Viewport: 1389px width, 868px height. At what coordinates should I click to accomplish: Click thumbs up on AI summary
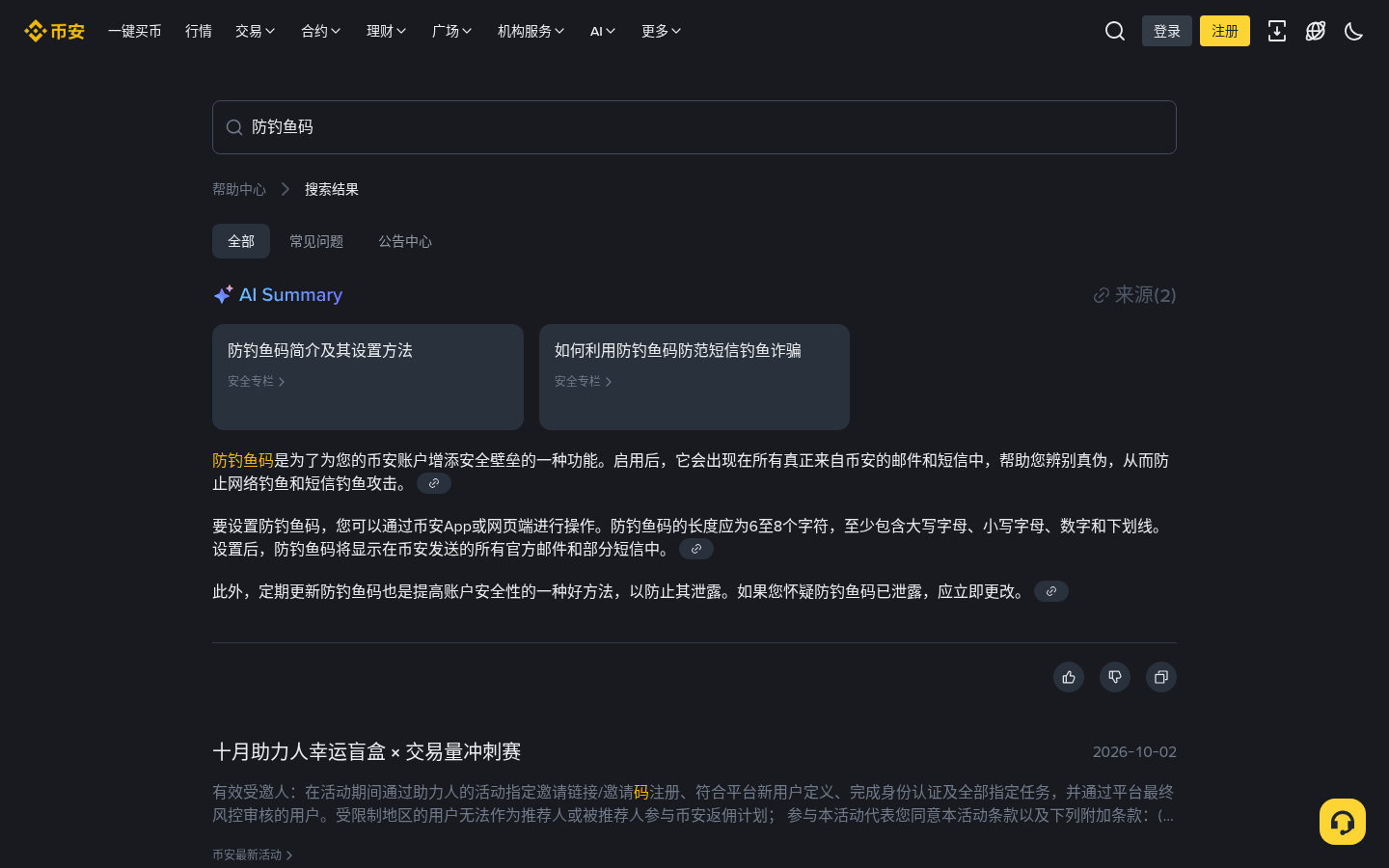[x=1069, y=677]
